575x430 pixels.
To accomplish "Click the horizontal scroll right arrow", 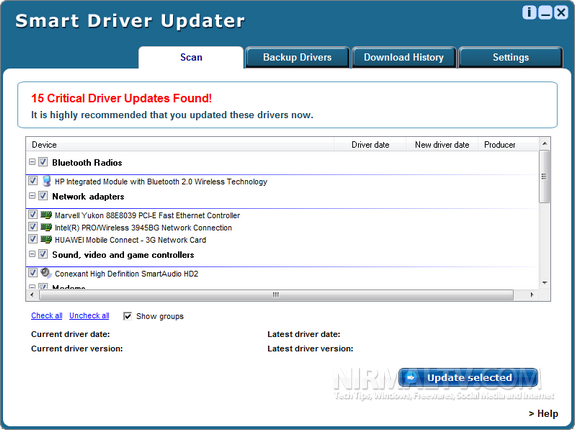I will pyautogui.click(x=532, y=295).
